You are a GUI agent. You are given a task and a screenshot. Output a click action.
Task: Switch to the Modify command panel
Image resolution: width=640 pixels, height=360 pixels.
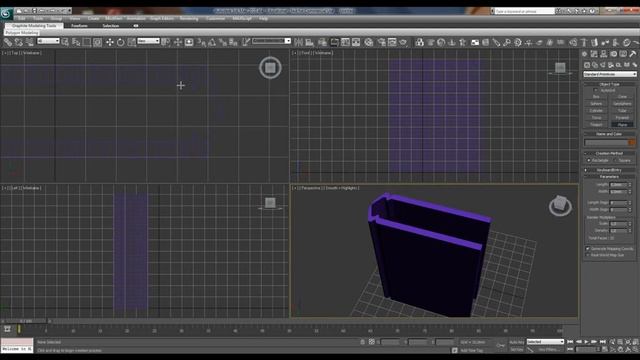(594, 53)
